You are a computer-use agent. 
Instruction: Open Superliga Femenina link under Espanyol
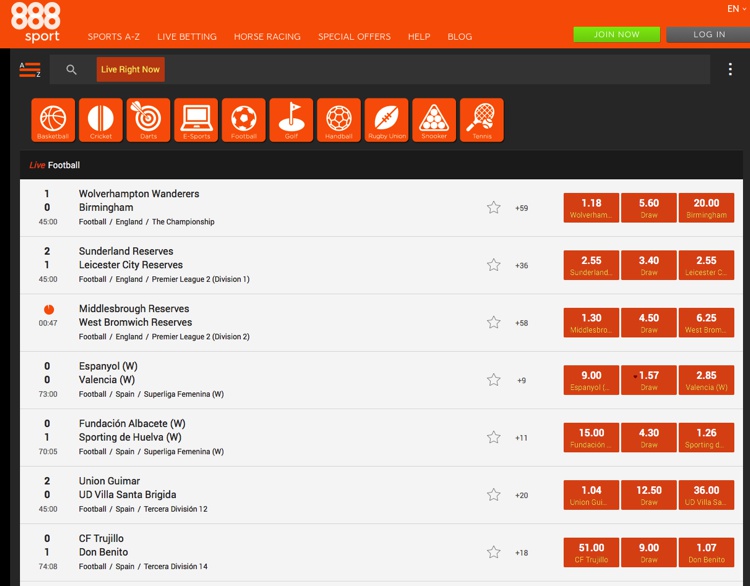184,394
